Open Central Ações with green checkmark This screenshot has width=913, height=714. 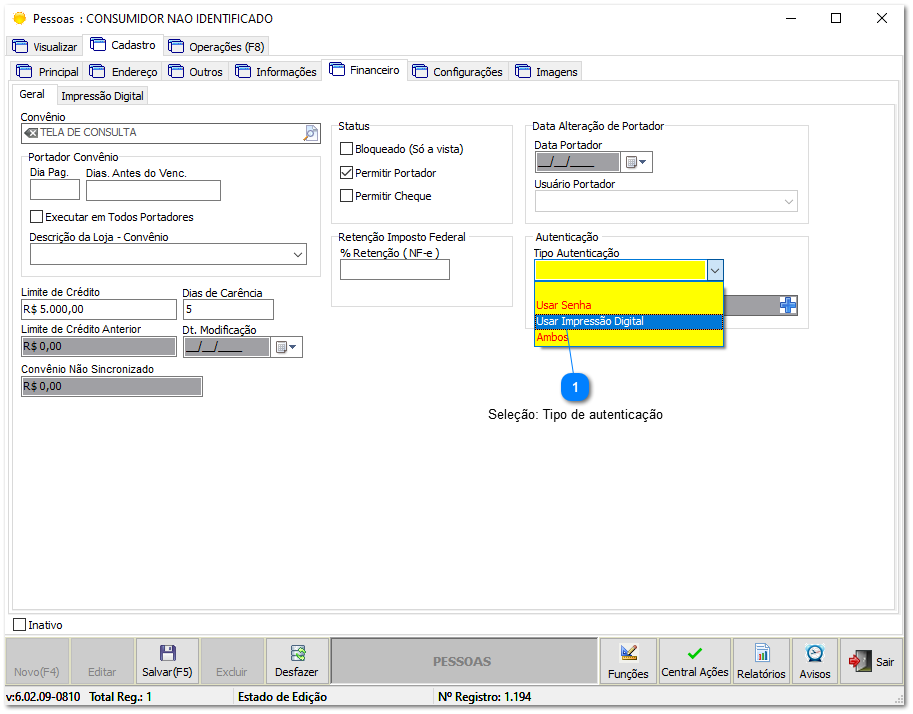pyautogui.click(x=694, y=661)
